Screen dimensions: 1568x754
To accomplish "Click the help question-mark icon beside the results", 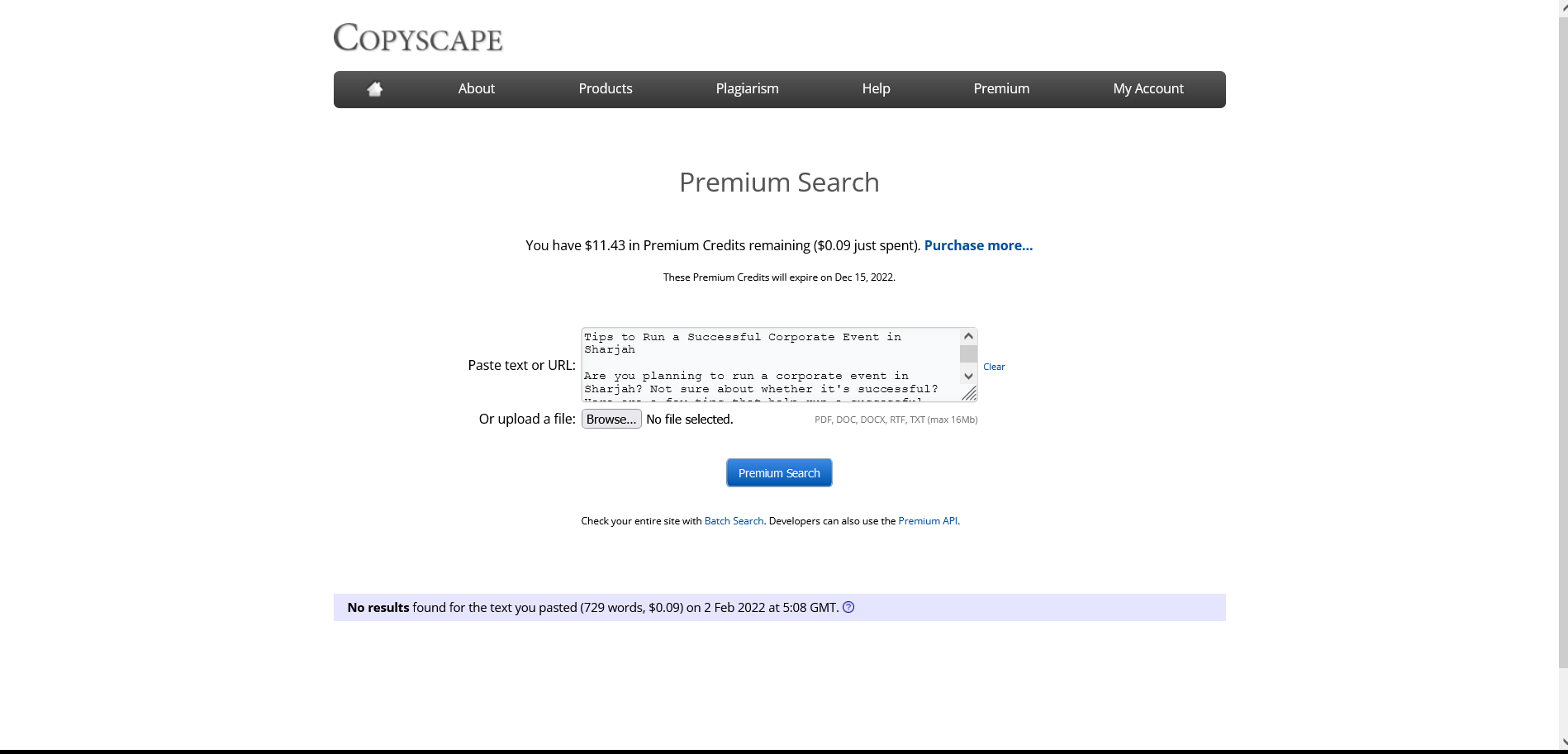I will coord(848,607).
